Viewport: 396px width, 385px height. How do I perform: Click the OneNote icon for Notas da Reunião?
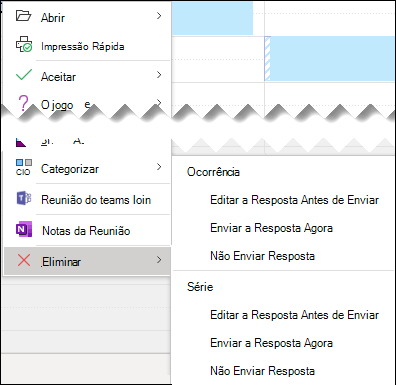(x=24, y=229)
